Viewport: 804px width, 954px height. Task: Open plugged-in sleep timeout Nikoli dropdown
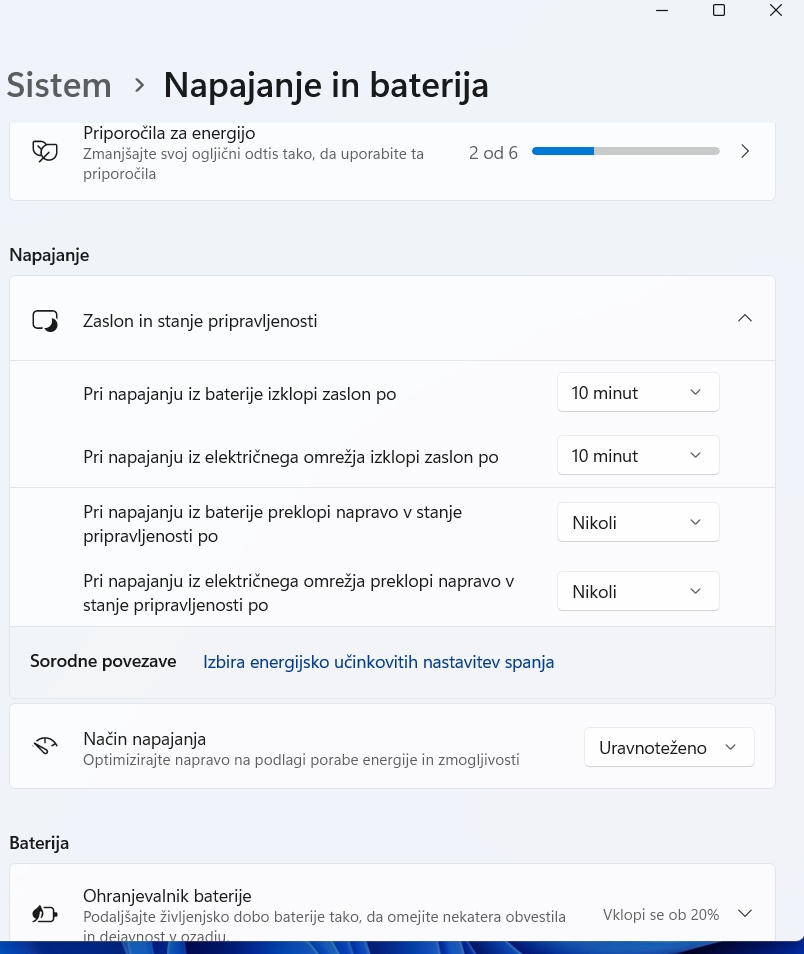click(638, 591)
